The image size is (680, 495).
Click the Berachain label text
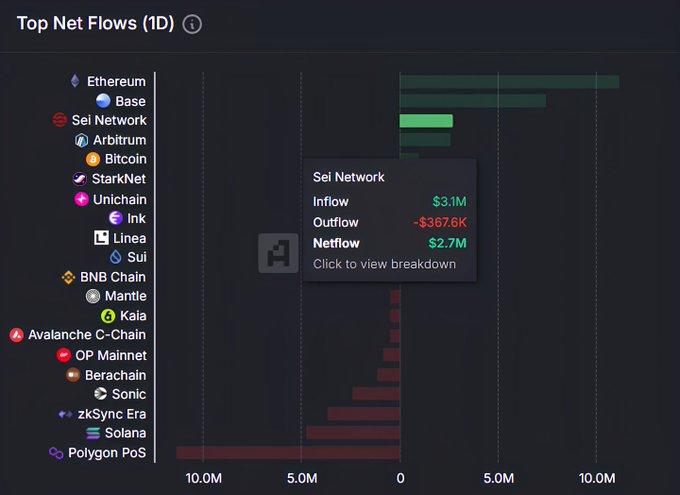(116, 375)
